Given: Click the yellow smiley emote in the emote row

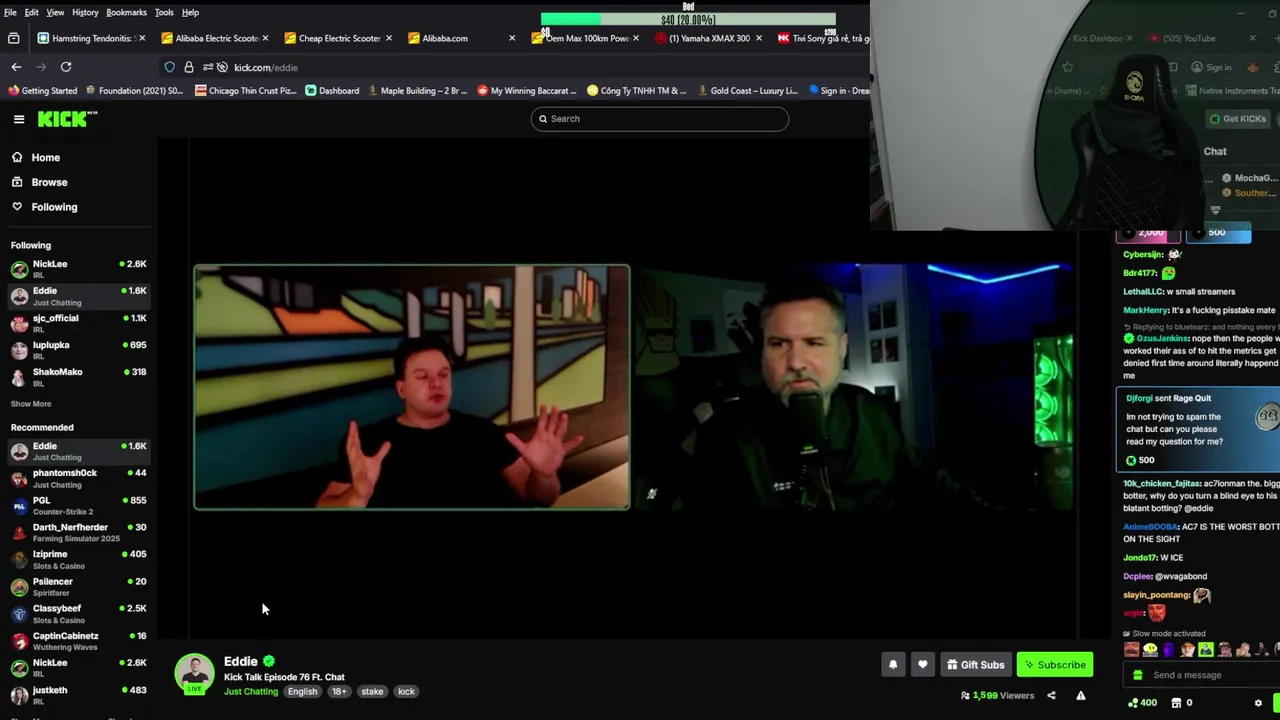Looking at the screenshot, I should (x=1150, y=650).
